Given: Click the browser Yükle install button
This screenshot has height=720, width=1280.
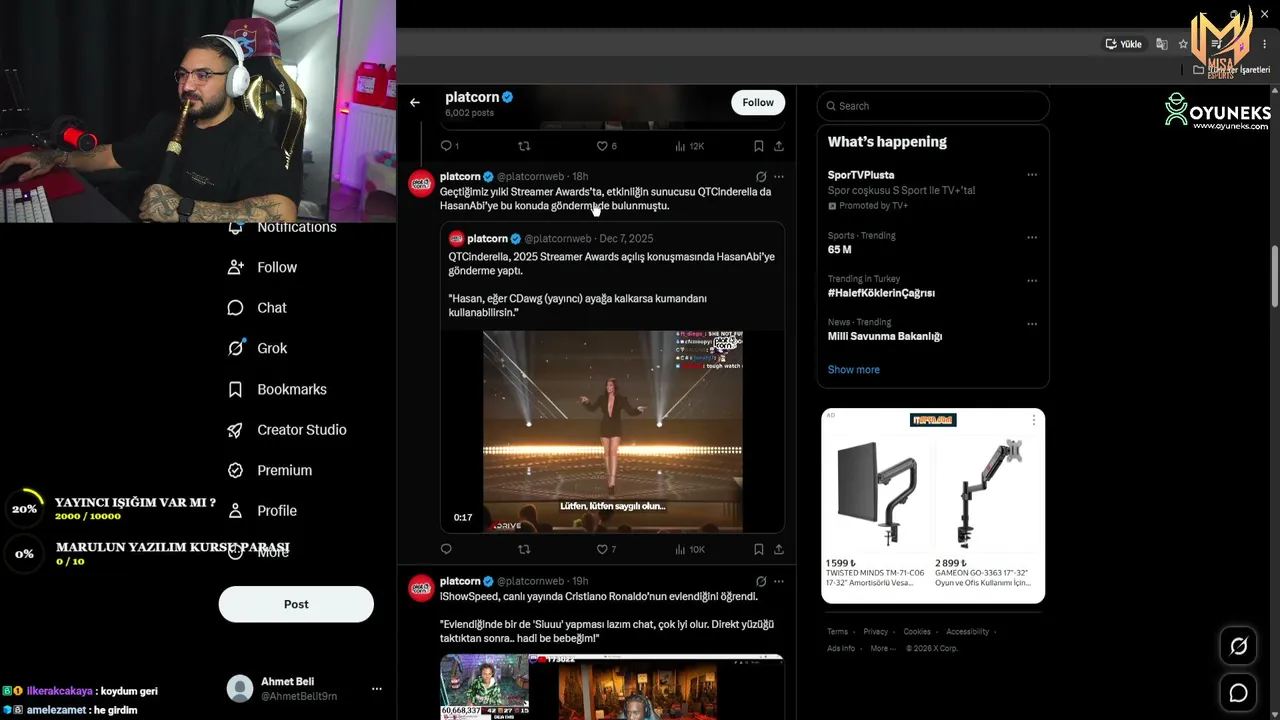Looking at the screenshot, I should tap(1123, 44).
